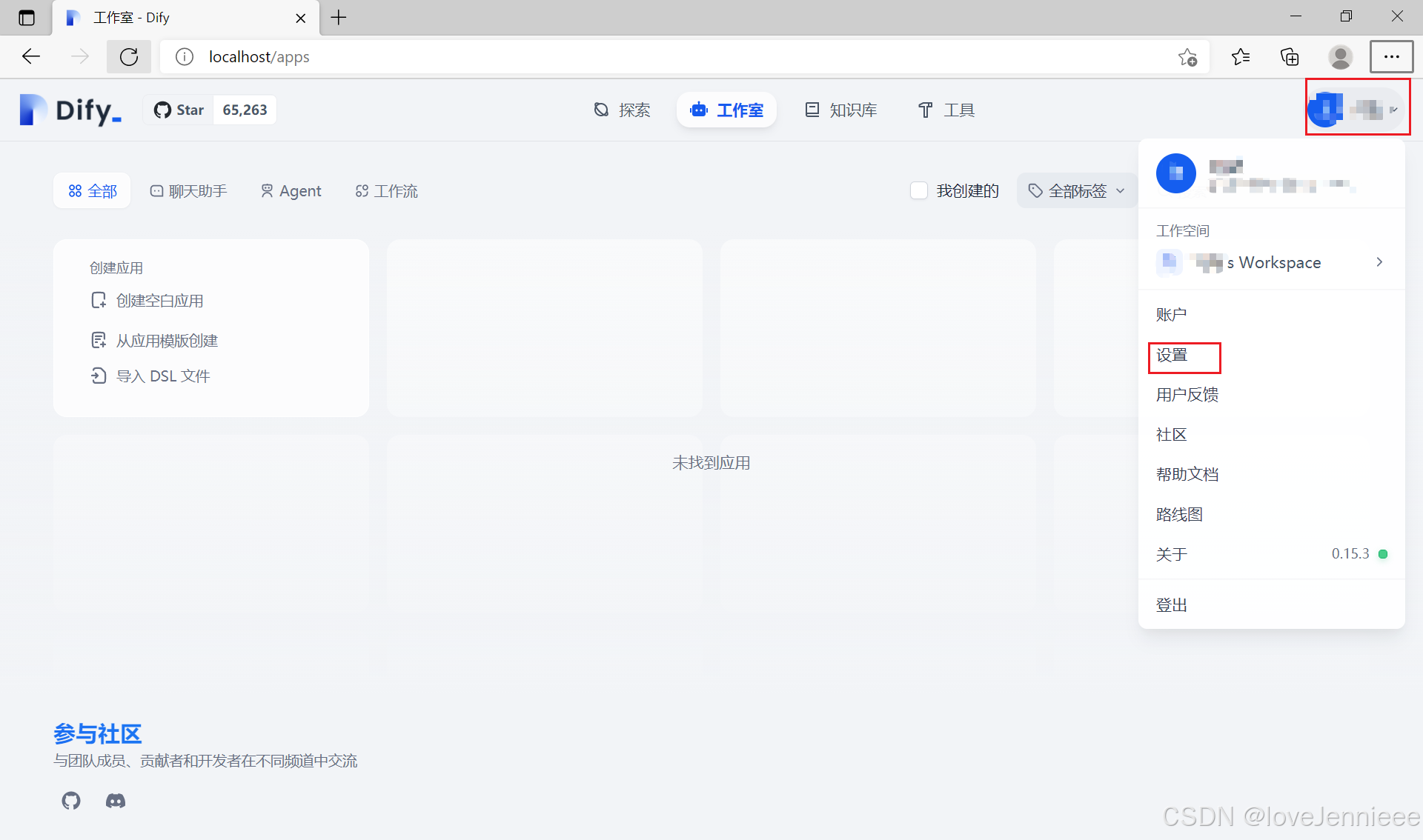Select 登出 in the account menu
1423x840 pixels.
point(1172,605)
